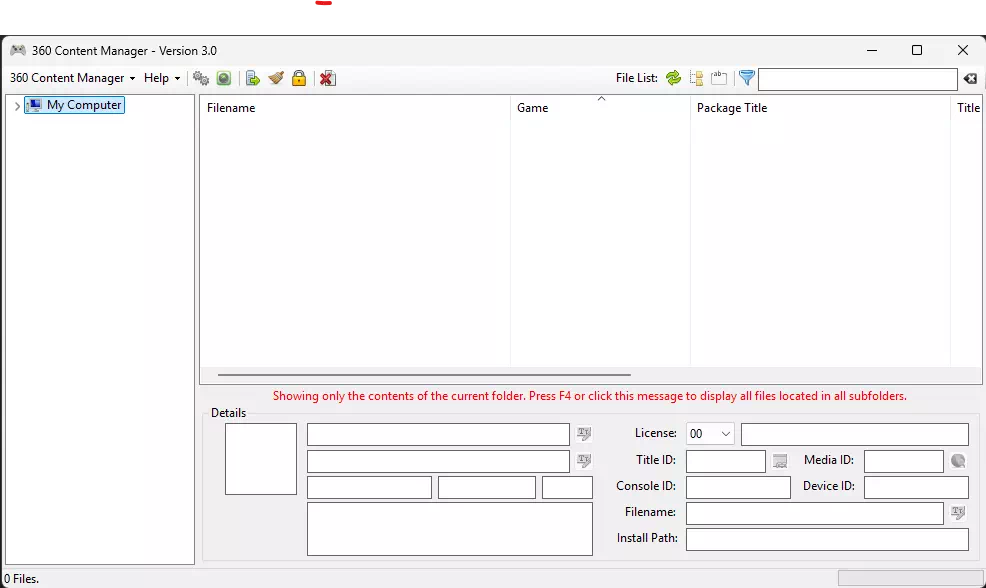Click the large description box in Details
Screen dimensions: 986x588
pos(450,529)
